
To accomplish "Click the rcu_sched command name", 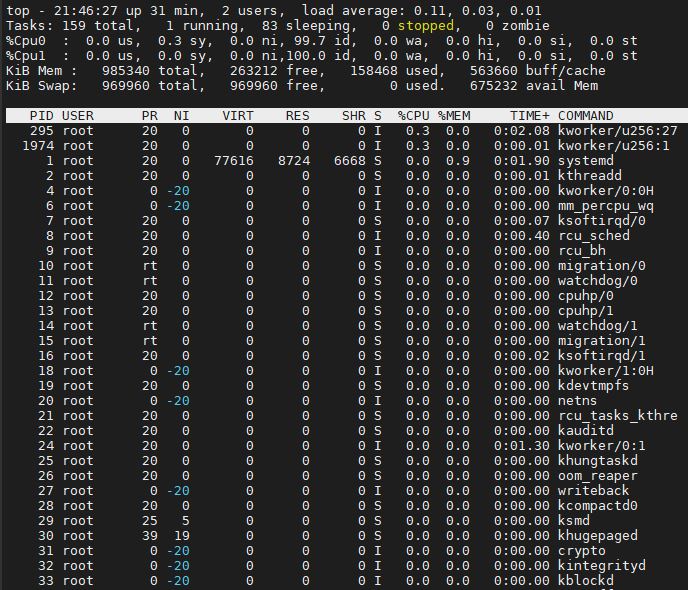I will coord(594,236).
